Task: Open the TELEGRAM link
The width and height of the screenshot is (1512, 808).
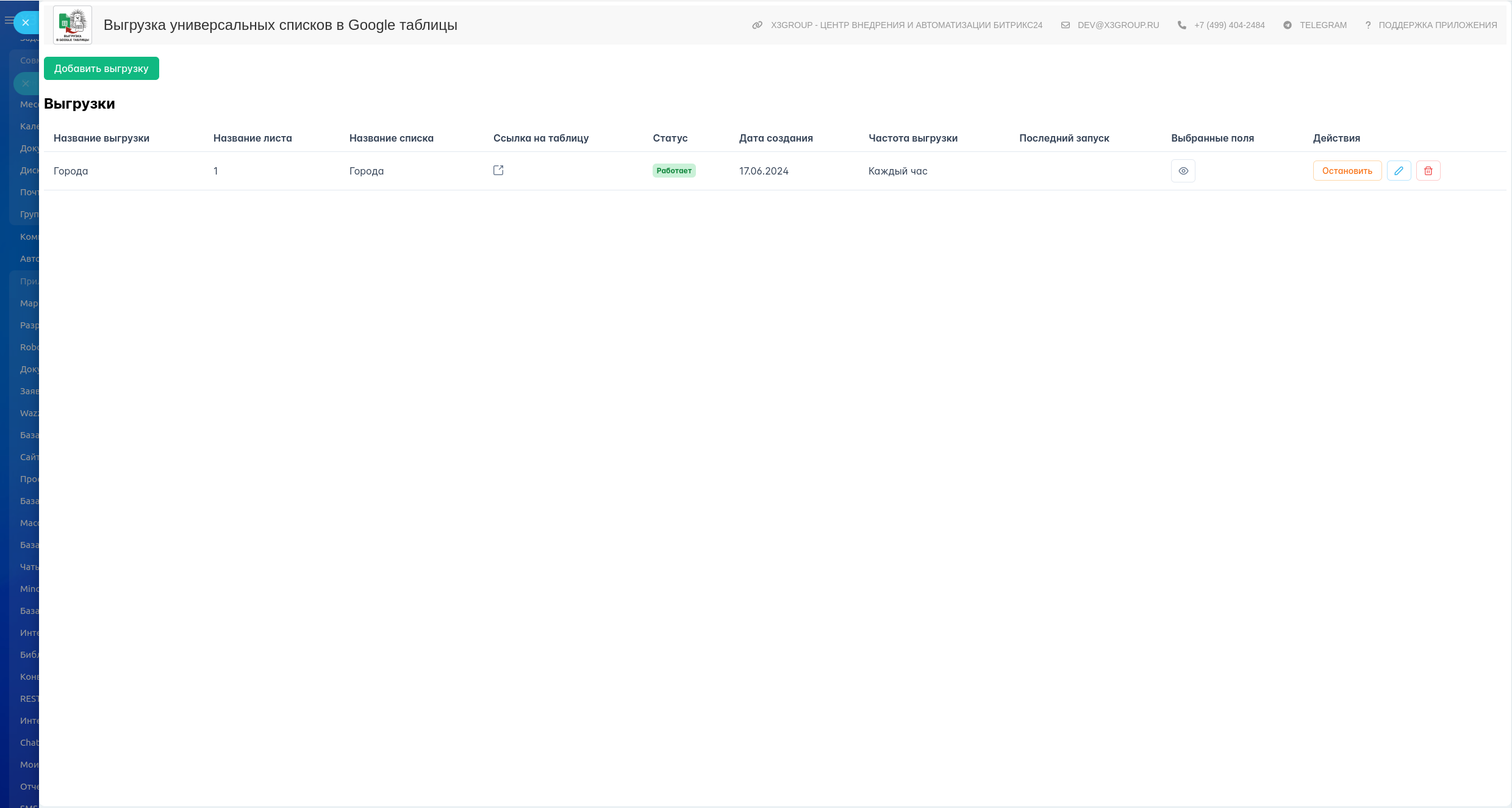Action: tap(1322, 25)
